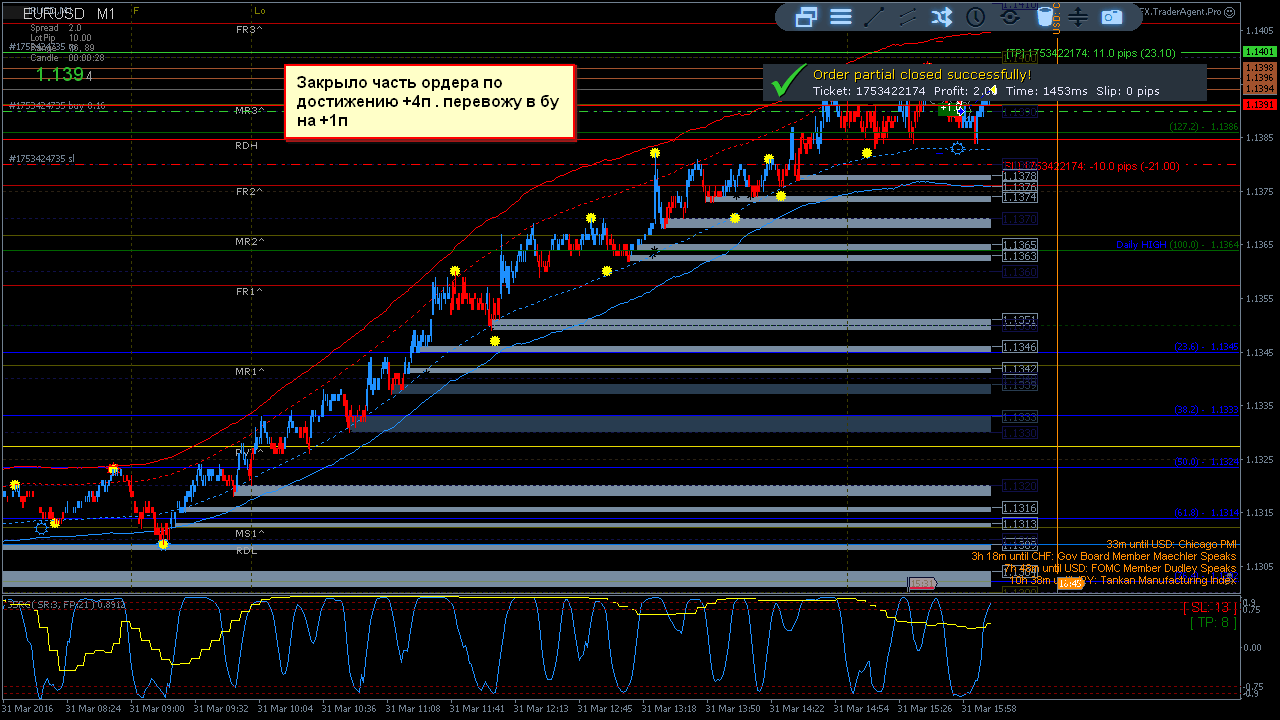Click the bucket icon in toolbar
Image resolution: width=1280 pixels, height=720 pixels.
tap(1044, 17)
